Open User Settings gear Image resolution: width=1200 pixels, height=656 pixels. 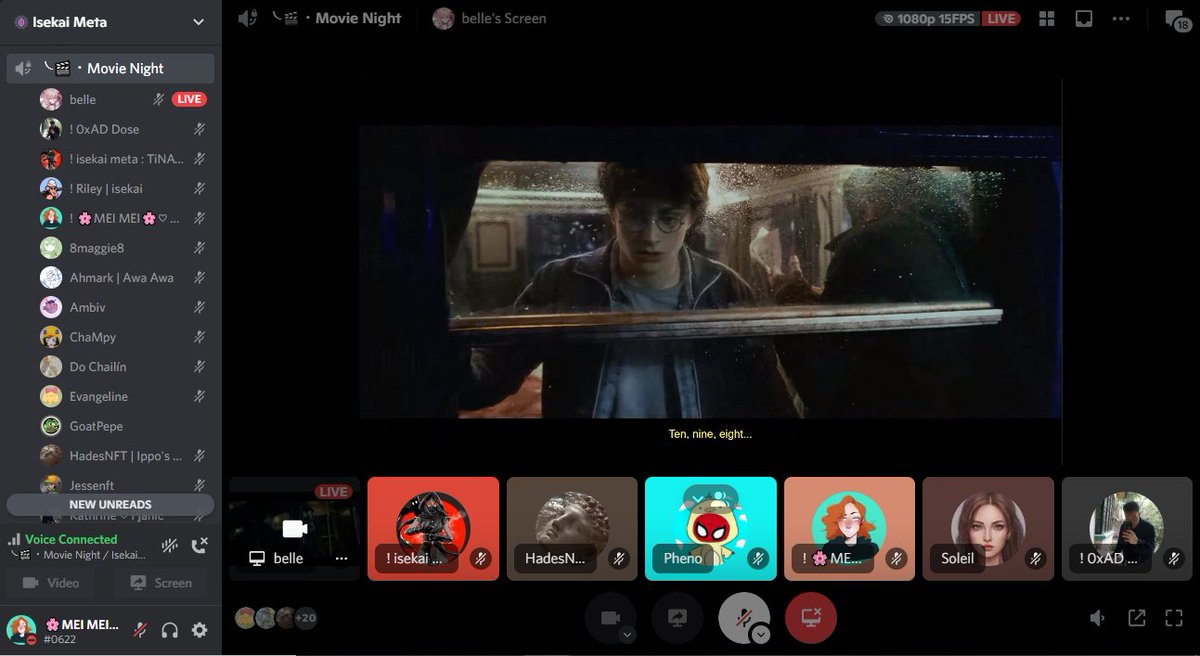pyautogui.click(x=199, y=630)
